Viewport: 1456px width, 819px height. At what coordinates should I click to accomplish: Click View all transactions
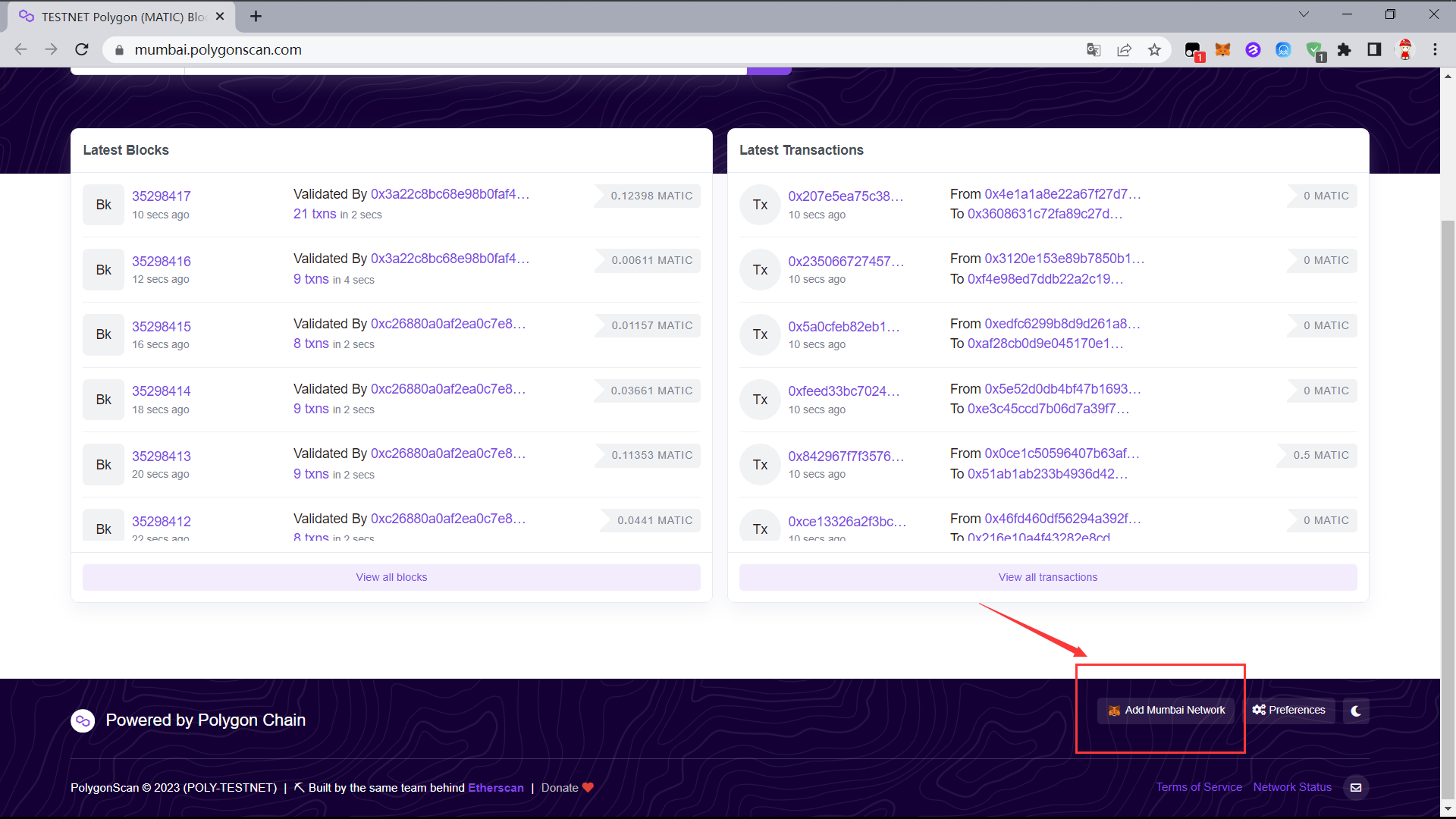pos(1047,577)
